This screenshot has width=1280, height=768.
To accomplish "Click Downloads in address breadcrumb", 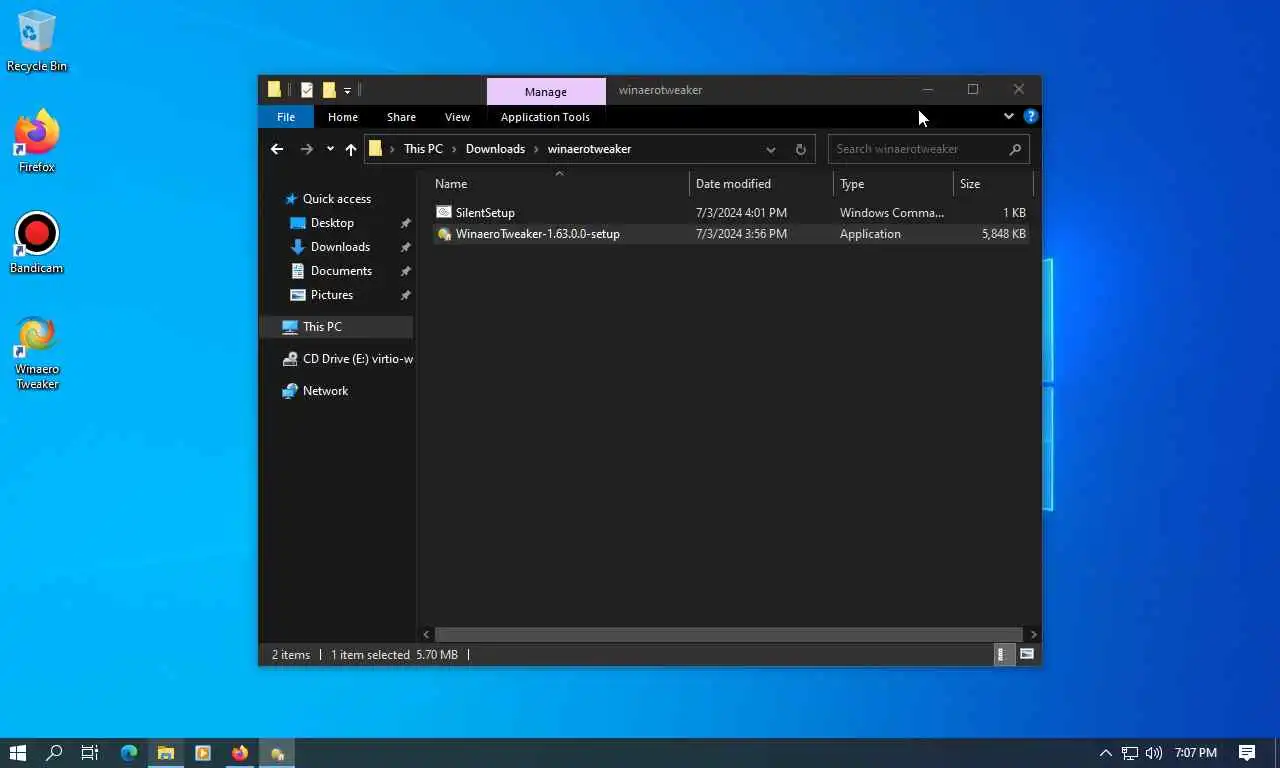I will (495, 149).
